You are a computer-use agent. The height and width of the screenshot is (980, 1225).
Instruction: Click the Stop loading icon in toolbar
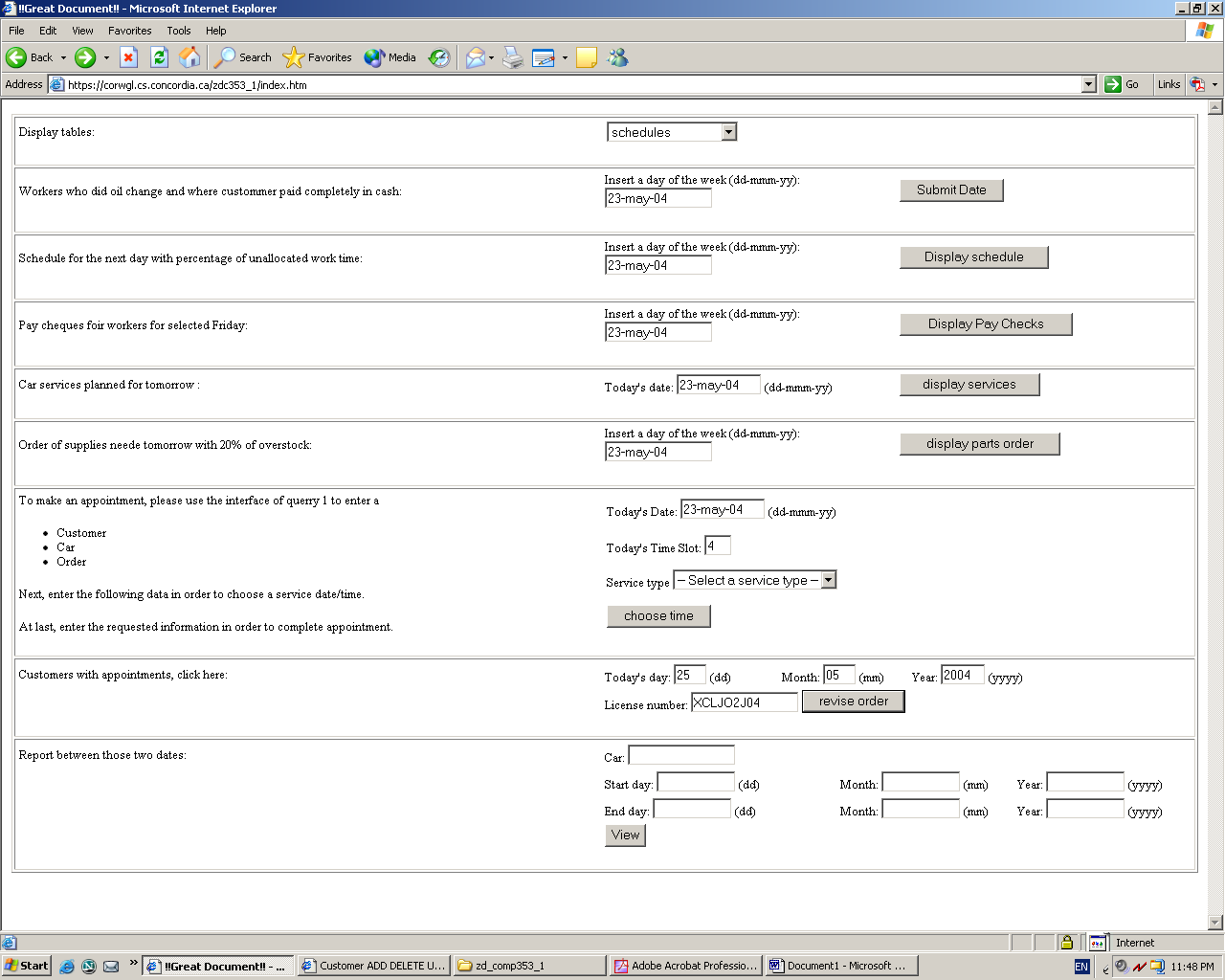click(128, 57)
